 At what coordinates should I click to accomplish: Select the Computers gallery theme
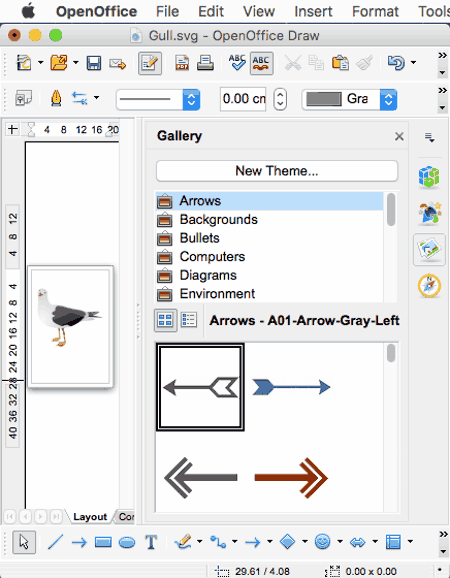click(269, 257)
